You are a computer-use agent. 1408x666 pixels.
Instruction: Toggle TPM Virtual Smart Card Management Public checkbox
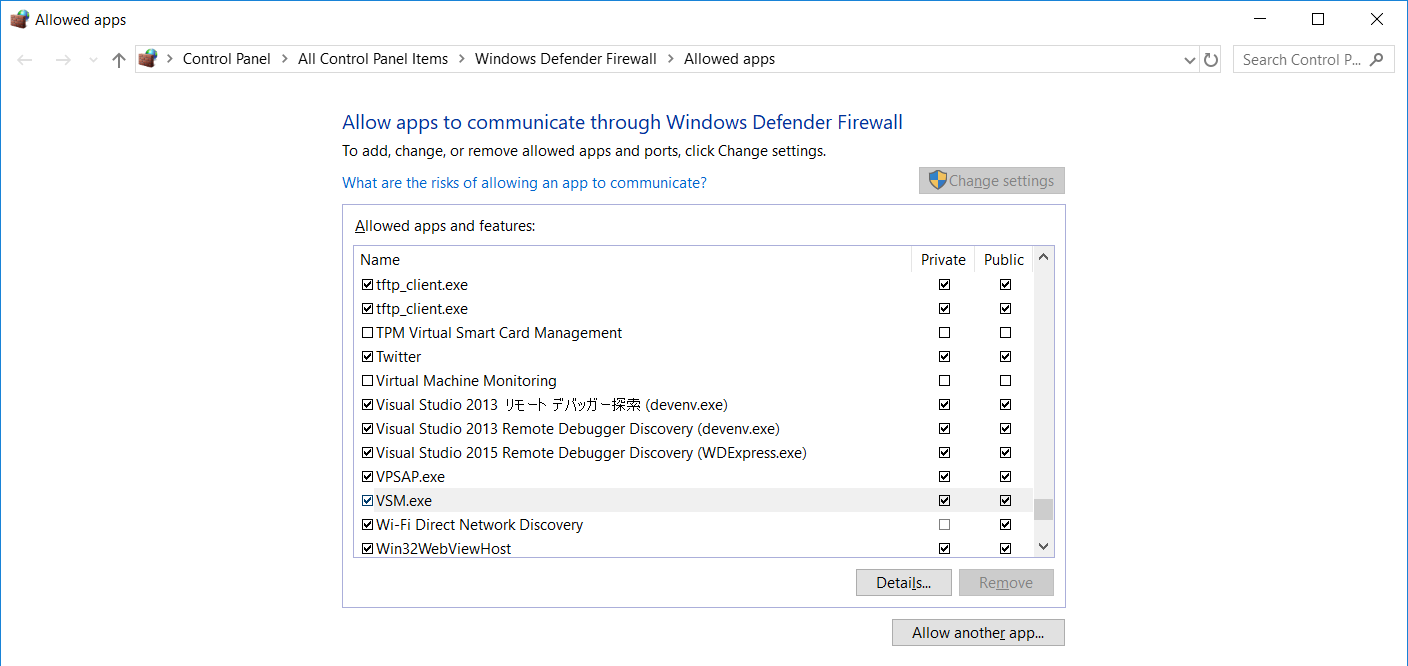point(1005,333)
